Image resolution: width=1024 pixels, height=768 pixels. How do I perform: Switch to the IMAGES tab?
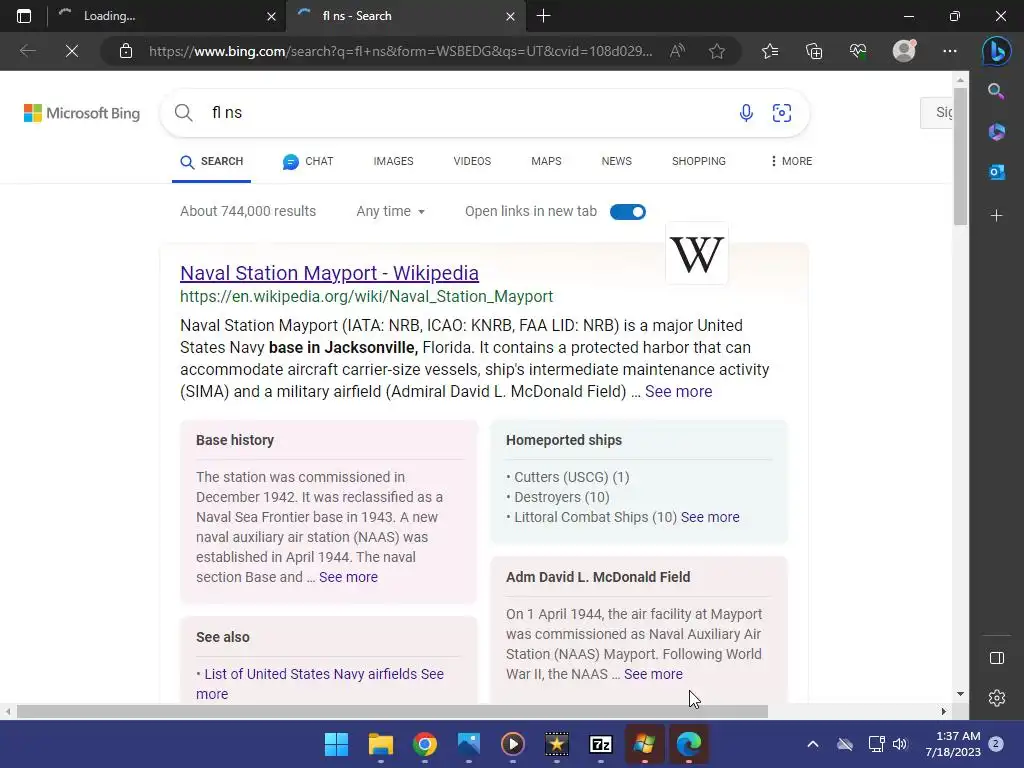[393, 161]
